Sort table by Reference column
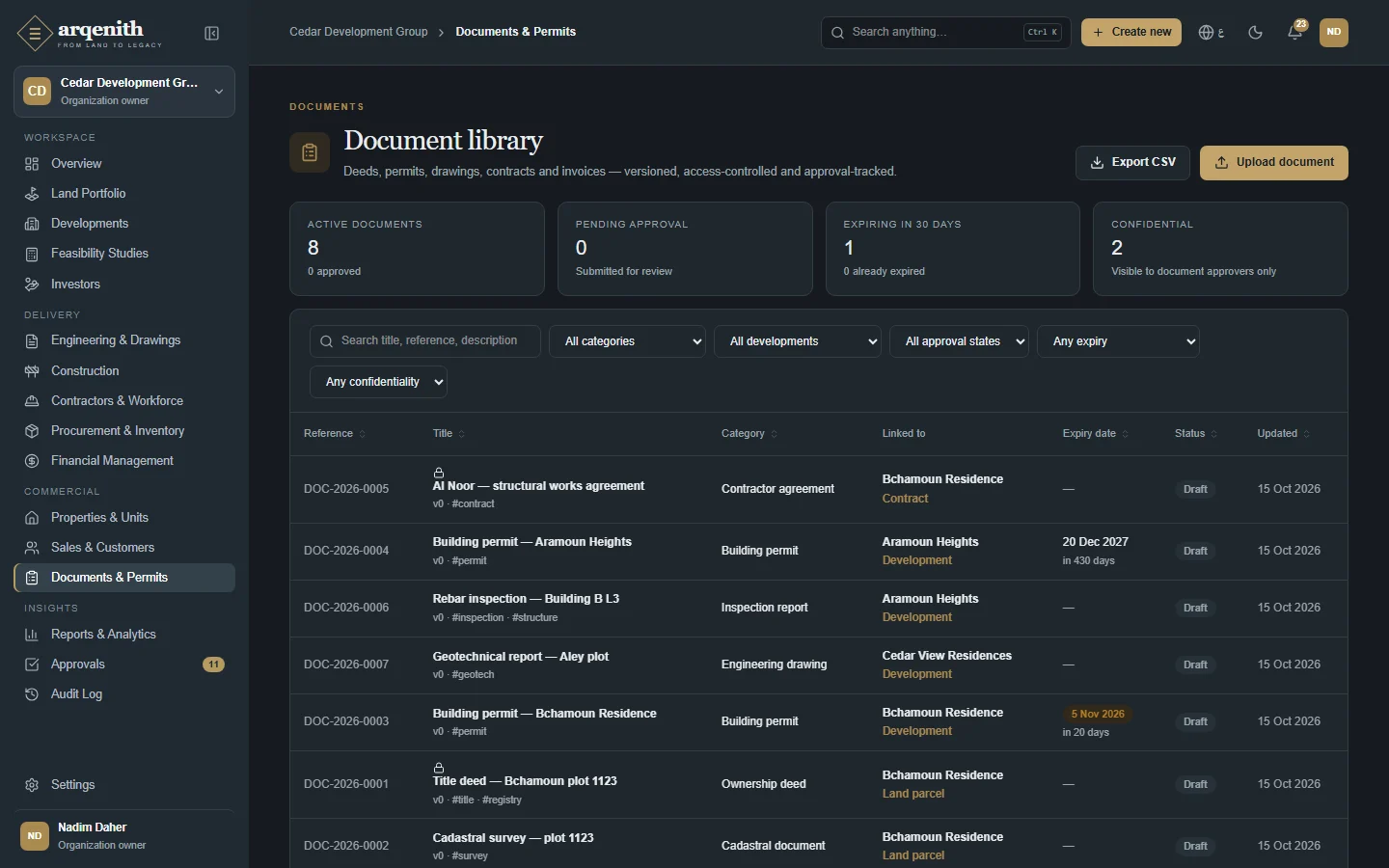 tap(335, 434)
